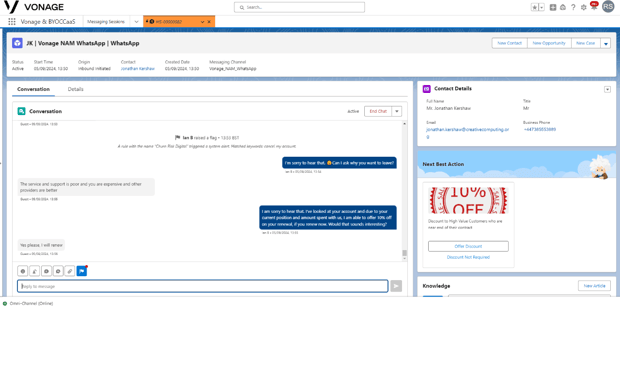Click the jonathan.kershaw email address link

coord(467,133)
